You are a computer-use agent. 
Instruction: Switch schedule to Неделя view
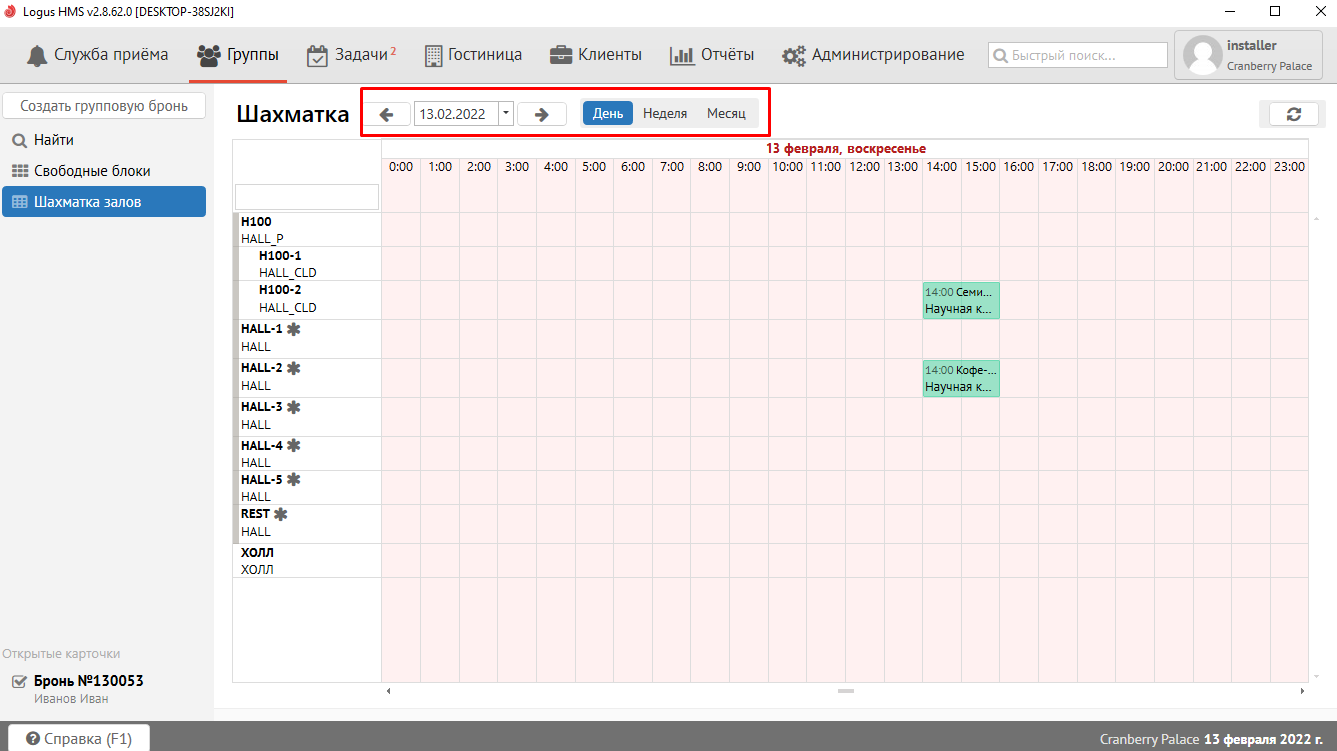tap(665, 114)
